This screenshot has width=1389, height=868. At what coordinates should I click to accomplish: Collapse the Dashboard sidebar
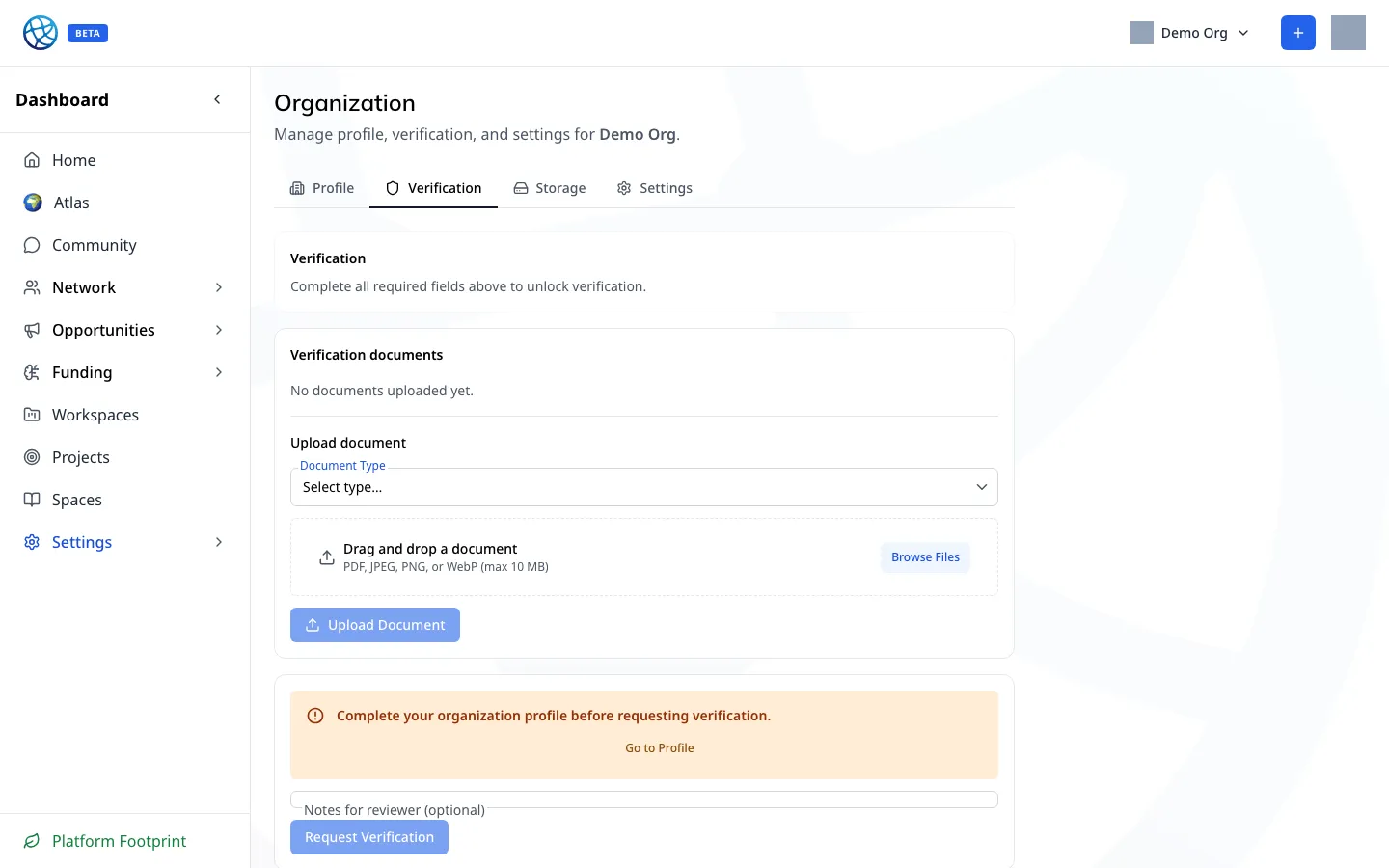coord(217,99)
